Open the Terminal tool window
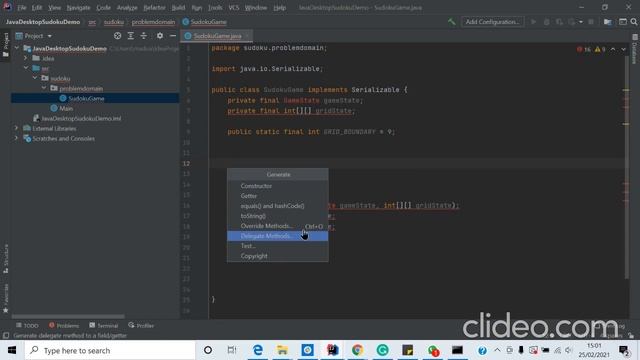The height and width of the screenshot is (360, 640). 104,325
